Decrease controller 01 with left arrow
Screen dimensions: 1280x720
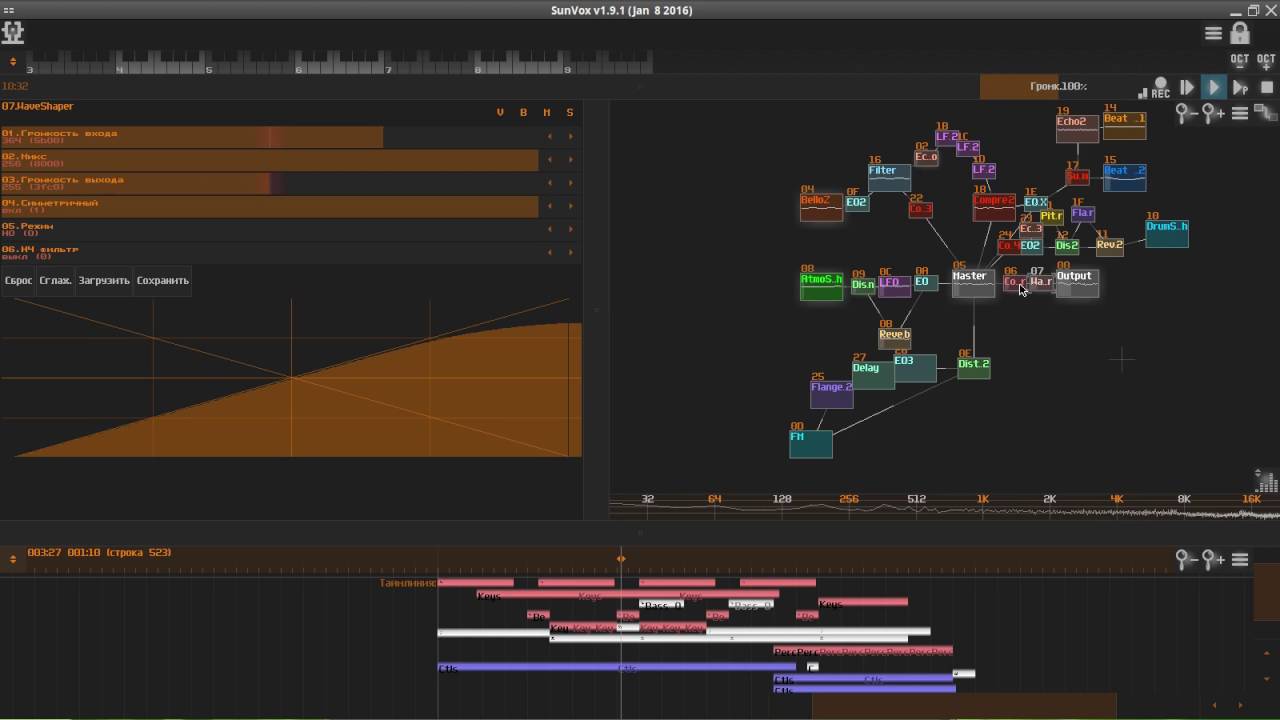[549, 137]
